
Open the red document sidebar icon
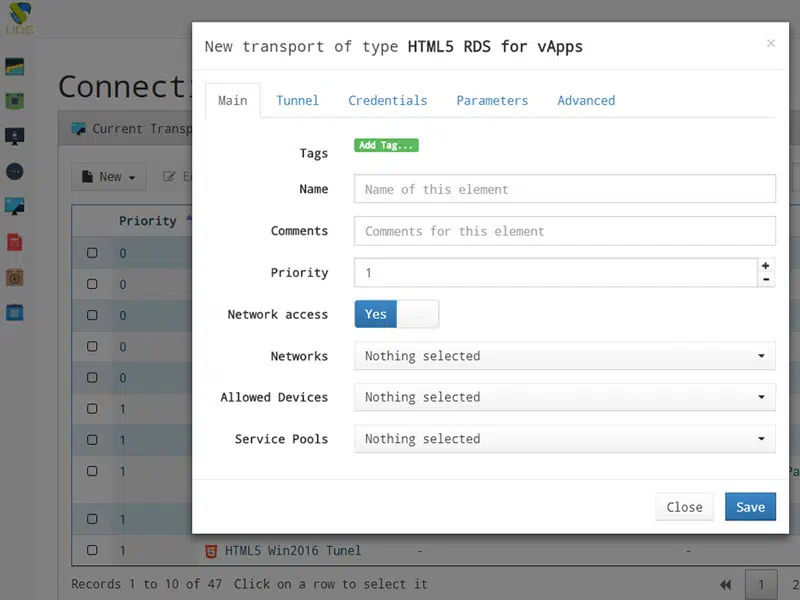[14, 242]
